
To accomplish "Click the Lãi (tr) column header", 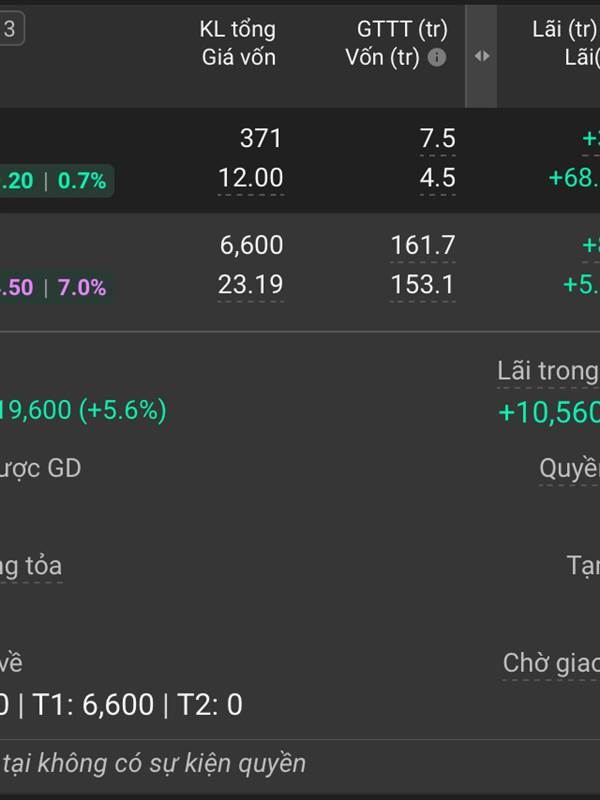I will [565, 29].
